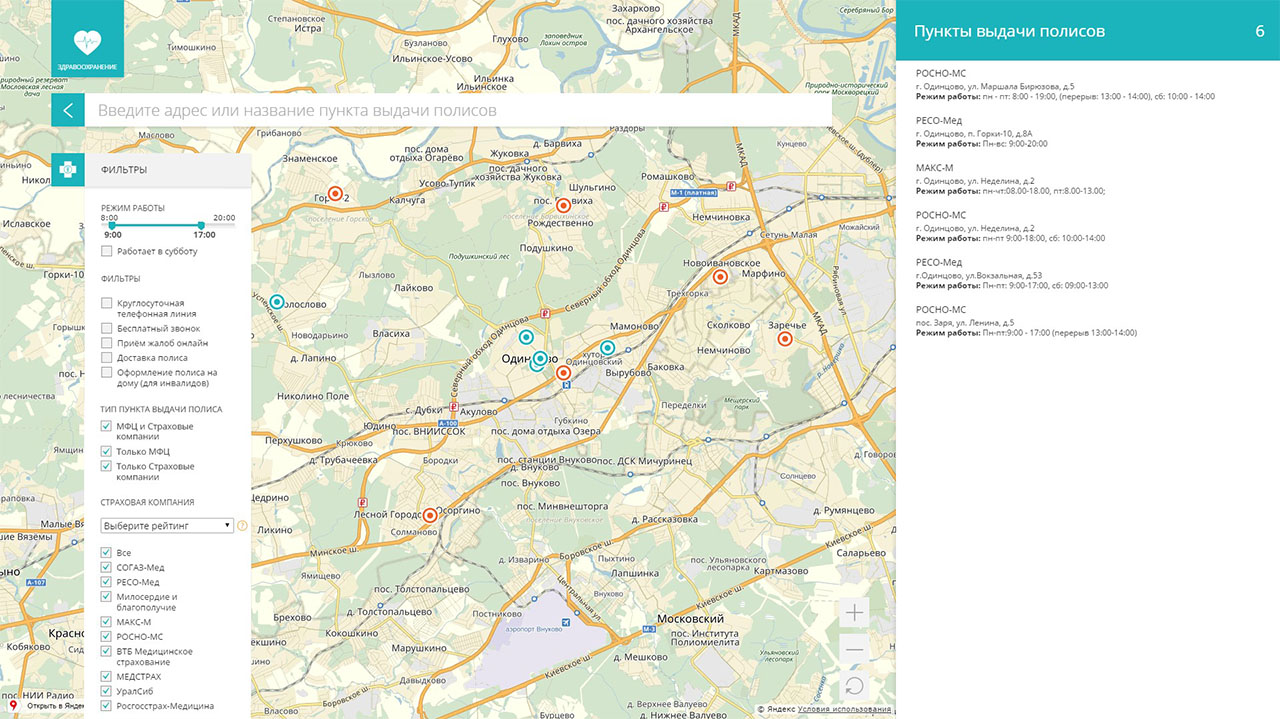This screenshot has width=1280, height=719.
Task: Zoom out the map with minus button
Action: click(855, 650)
